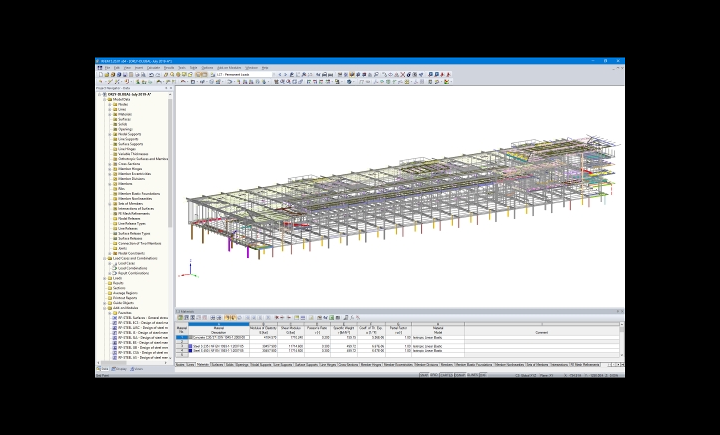The width and height of the screenshot is (720, 435).
Task: Go to next load case arrow
Action: pyautogui.click(x=286, y=74)
